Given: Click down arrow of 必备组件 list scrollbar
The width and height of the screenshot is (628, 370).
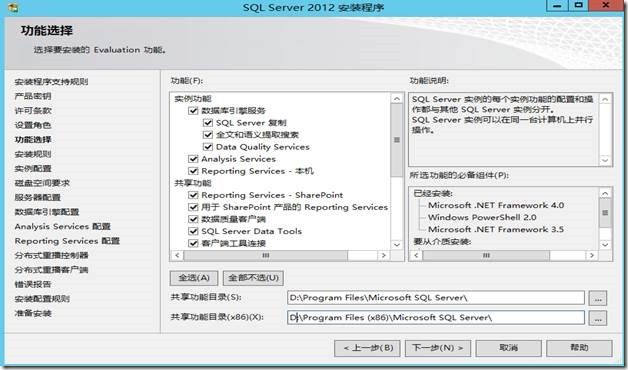Looking at the screenshot, I should [605, 244].
